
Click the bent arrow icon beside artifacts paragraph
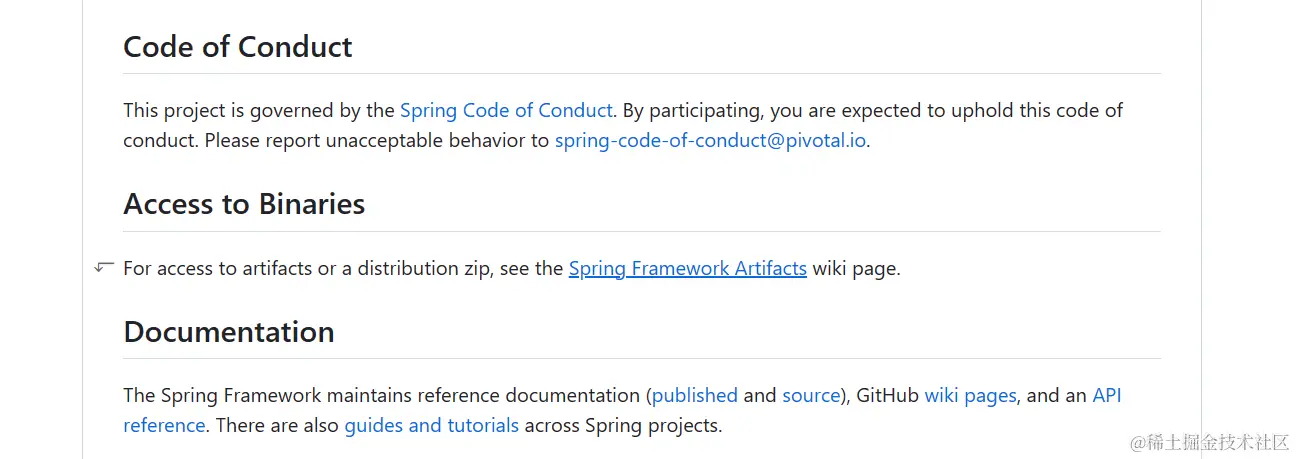(104, 267)
